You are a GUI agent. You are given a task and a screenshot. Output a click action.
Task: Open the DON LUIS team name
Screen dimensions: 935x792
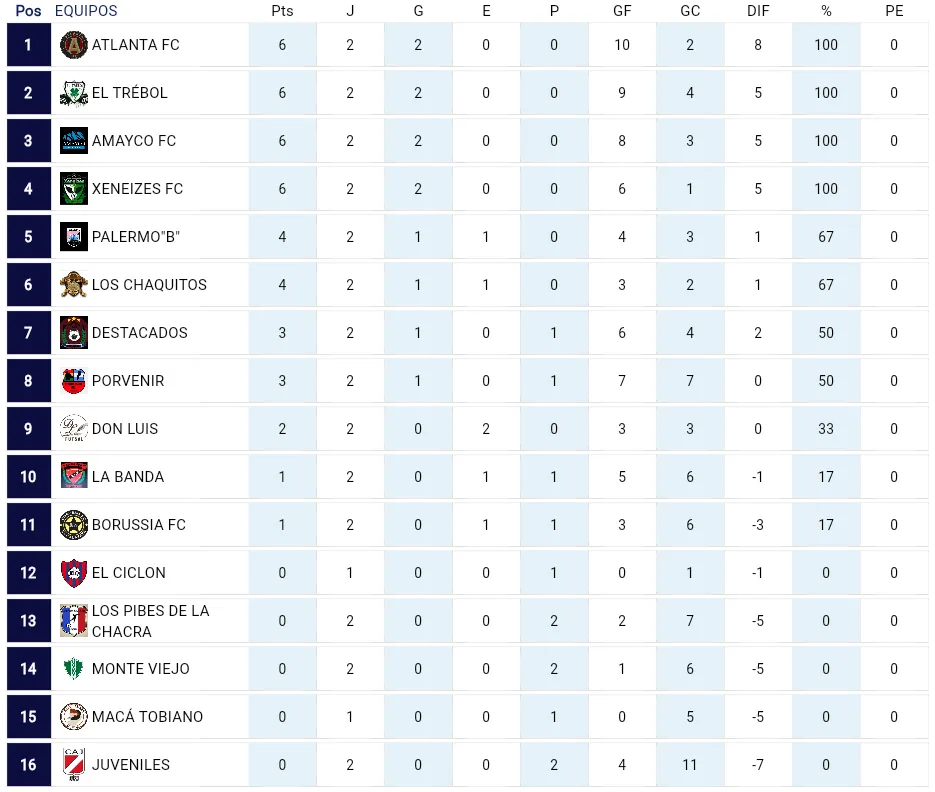(125, 429)
